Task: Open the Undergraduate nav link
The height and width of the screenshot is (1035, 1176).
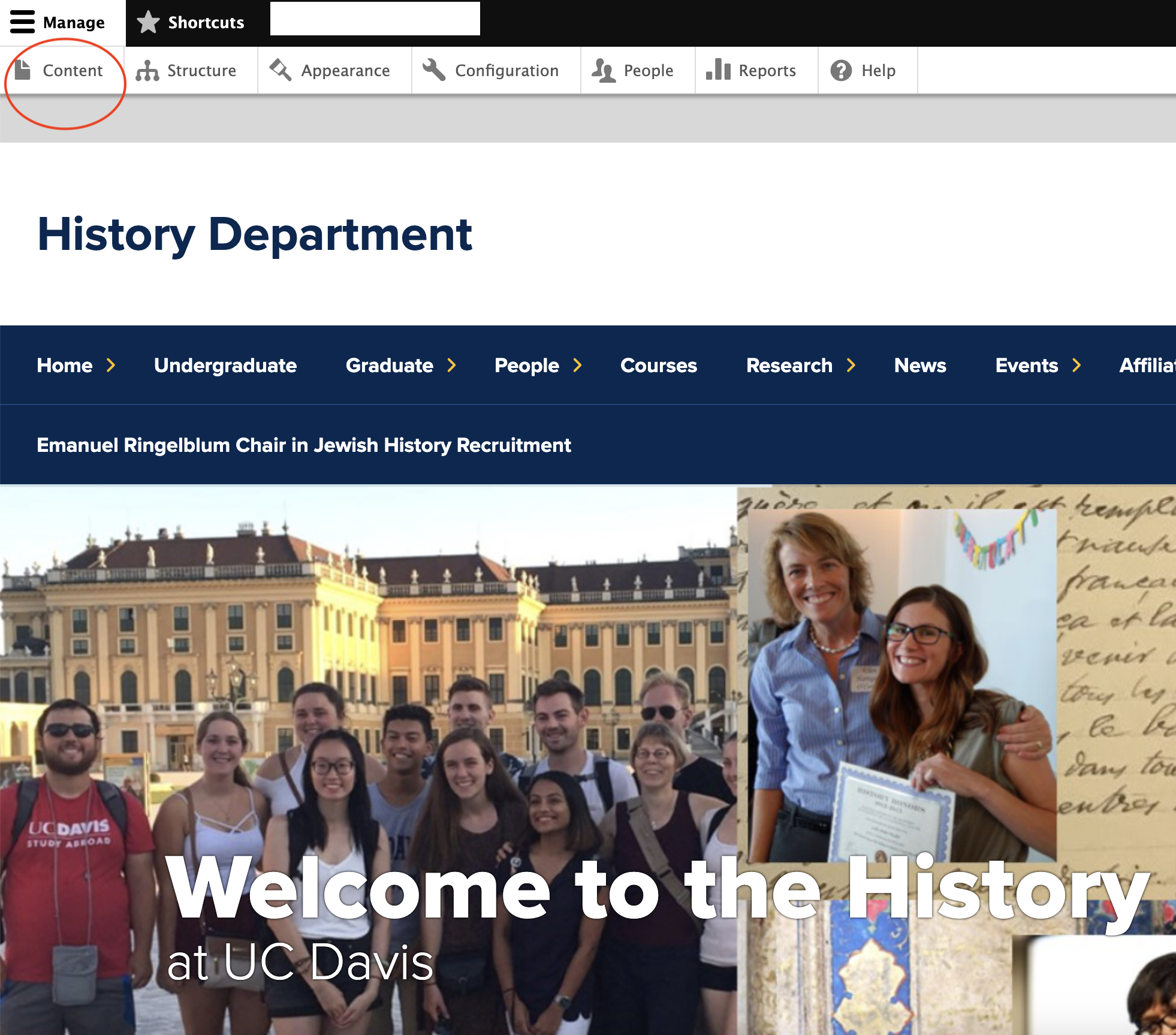Action: [225, 366]
